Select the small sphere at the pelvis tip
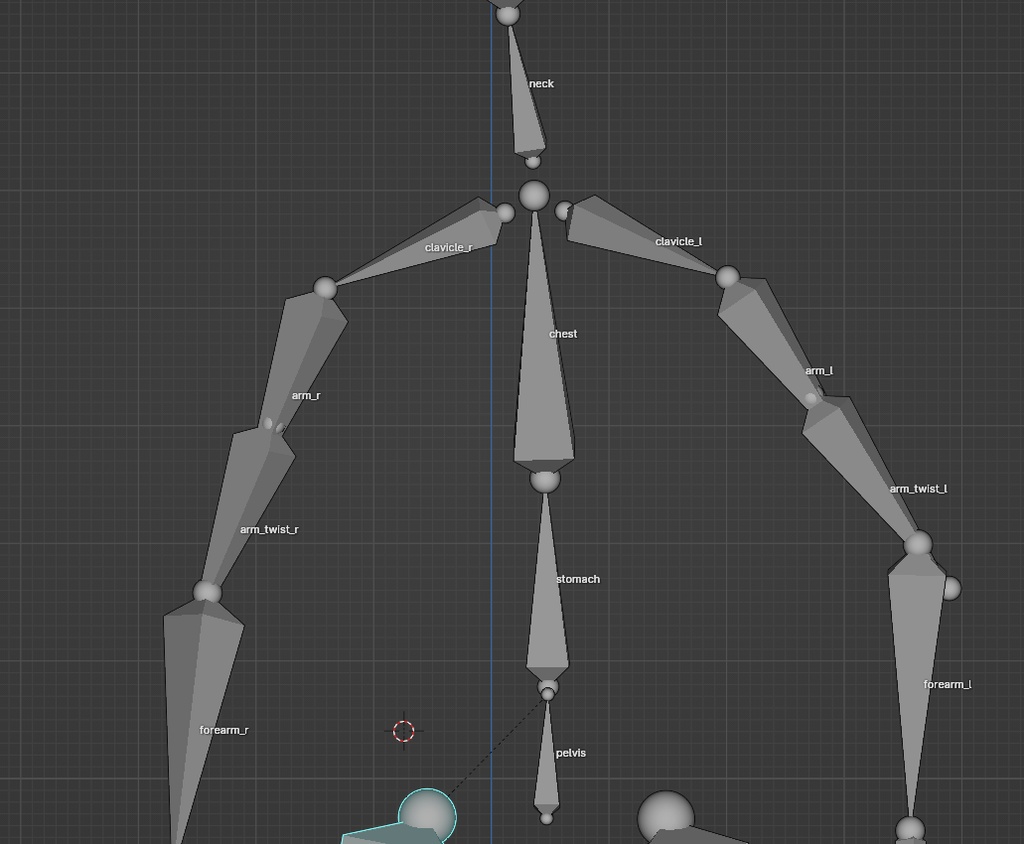The height and width of the screenshot is (844, 1024). click(x=547, y=818)
